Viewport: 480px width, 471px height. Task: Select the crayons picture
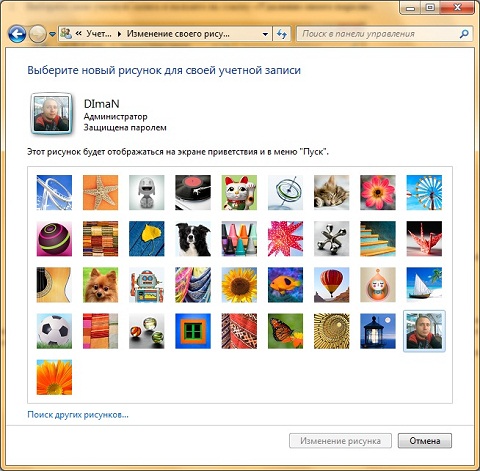click(239, 239)
